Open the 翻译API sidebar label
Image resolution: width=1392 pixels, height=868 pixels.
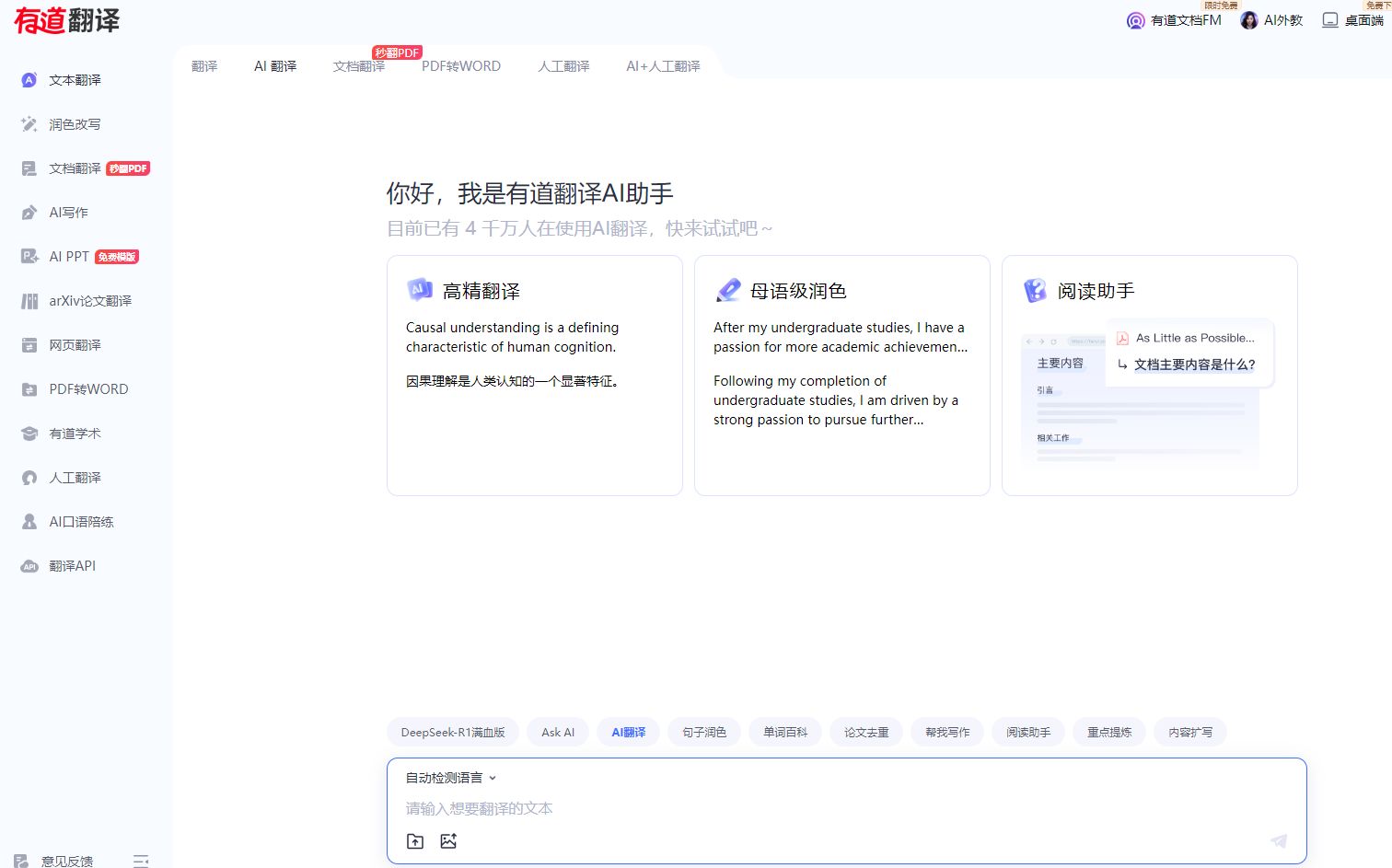pos(72,566)
